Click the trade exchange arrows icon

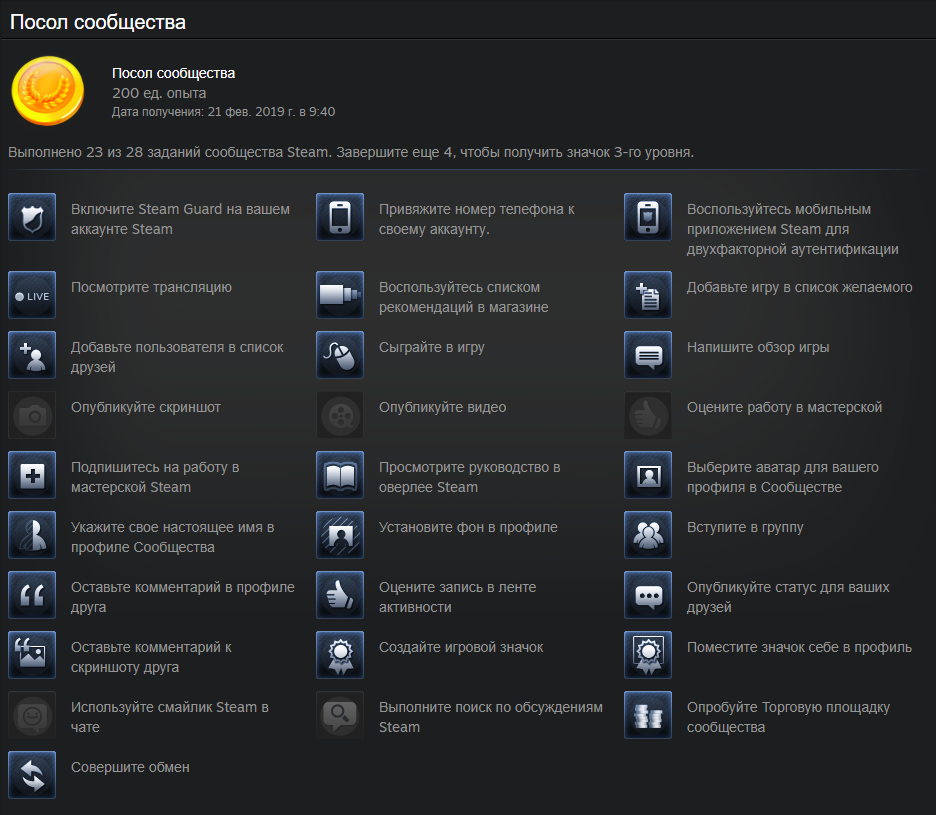coord(32,775)
